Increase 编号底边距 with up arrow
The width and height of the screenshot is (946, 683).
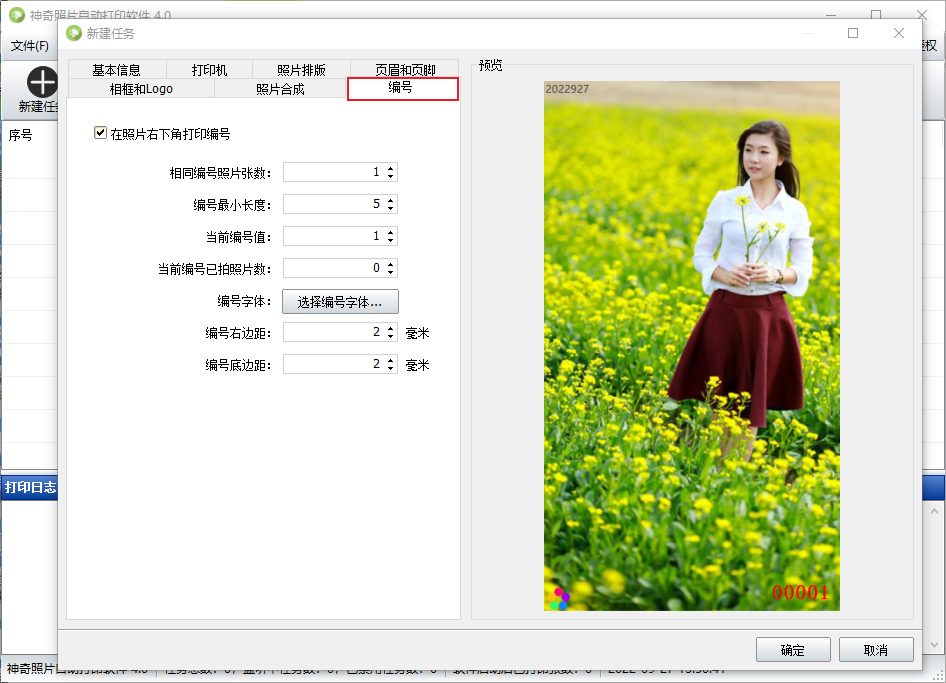click(x=390, y=361)
